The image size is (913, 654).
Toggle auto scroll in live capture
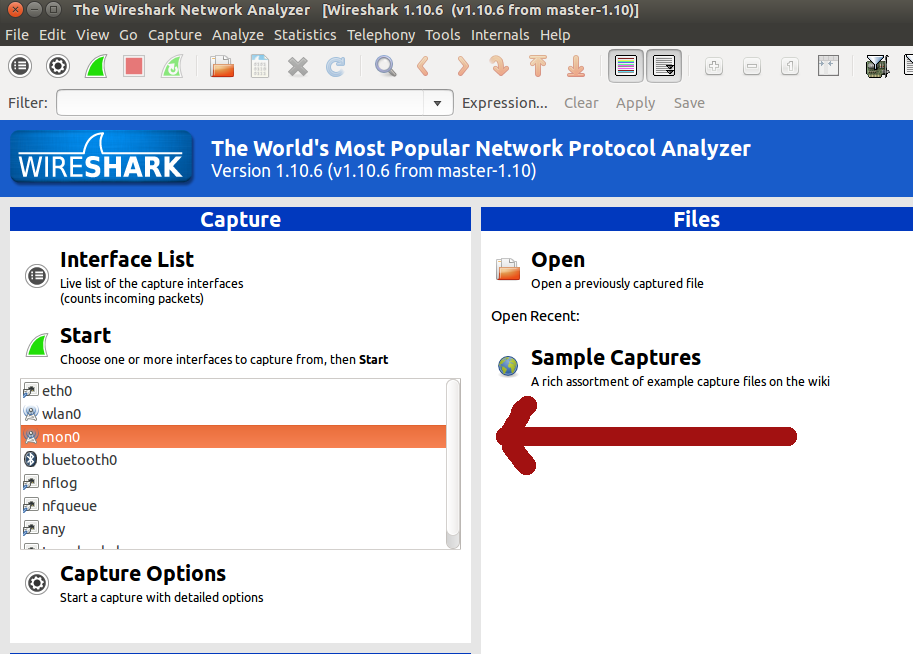pyautogui.click(x=663, y=67)
